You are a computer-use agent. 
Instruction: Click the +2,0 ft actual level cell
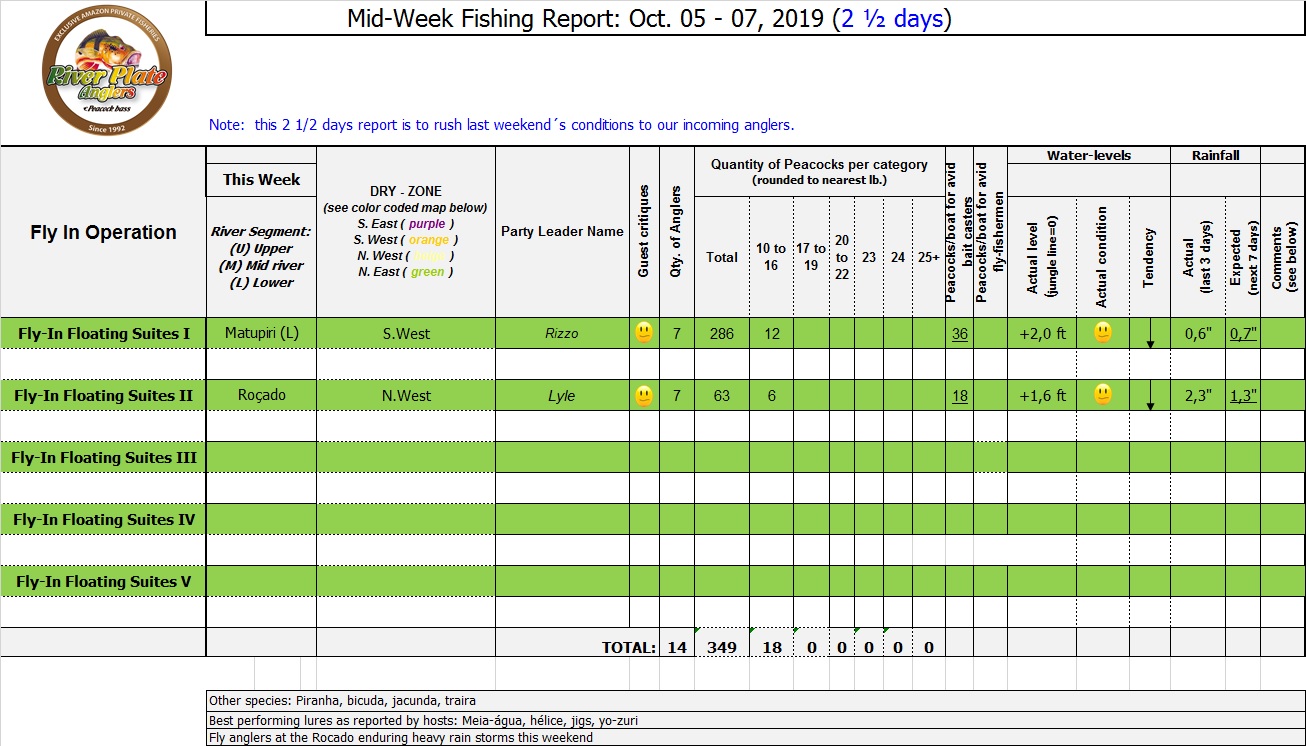pyautogui.click(x=1042, y=333)
